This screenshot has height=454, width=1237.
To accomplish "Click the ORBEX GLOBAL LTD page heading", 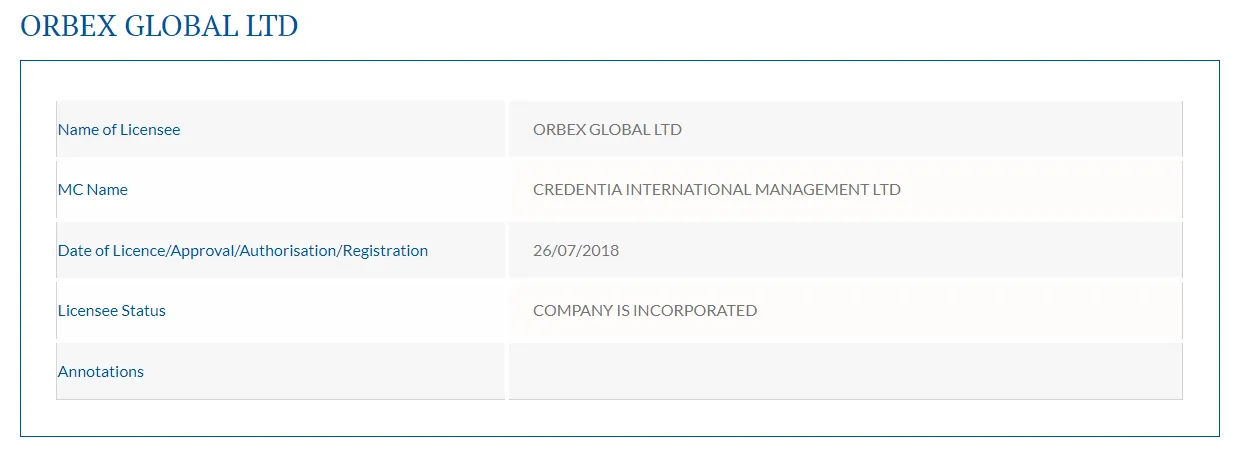I will tap(159, 26).
